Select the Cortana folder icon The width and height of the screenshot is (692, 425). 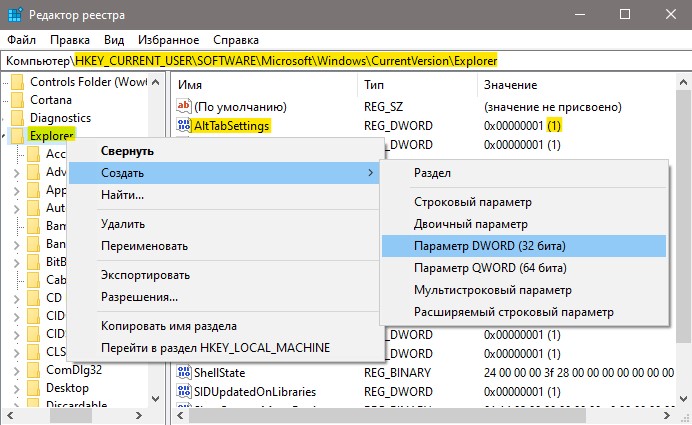tap(18, 100)
